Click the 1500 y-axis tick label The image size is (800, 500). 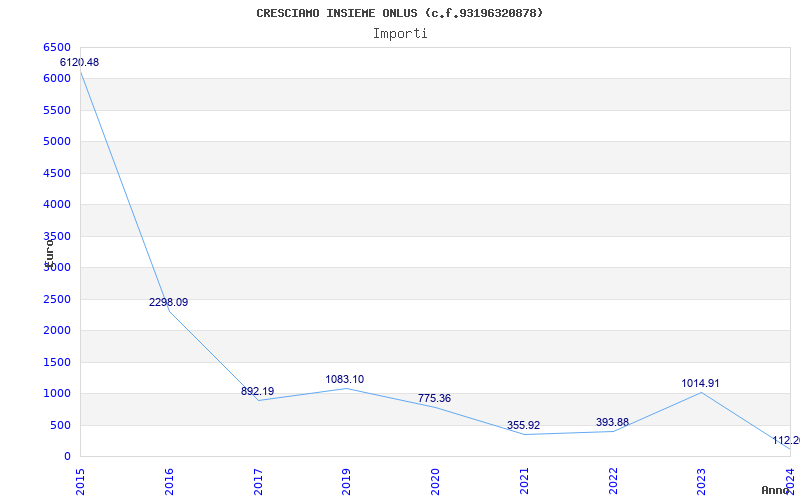point(57,362)
